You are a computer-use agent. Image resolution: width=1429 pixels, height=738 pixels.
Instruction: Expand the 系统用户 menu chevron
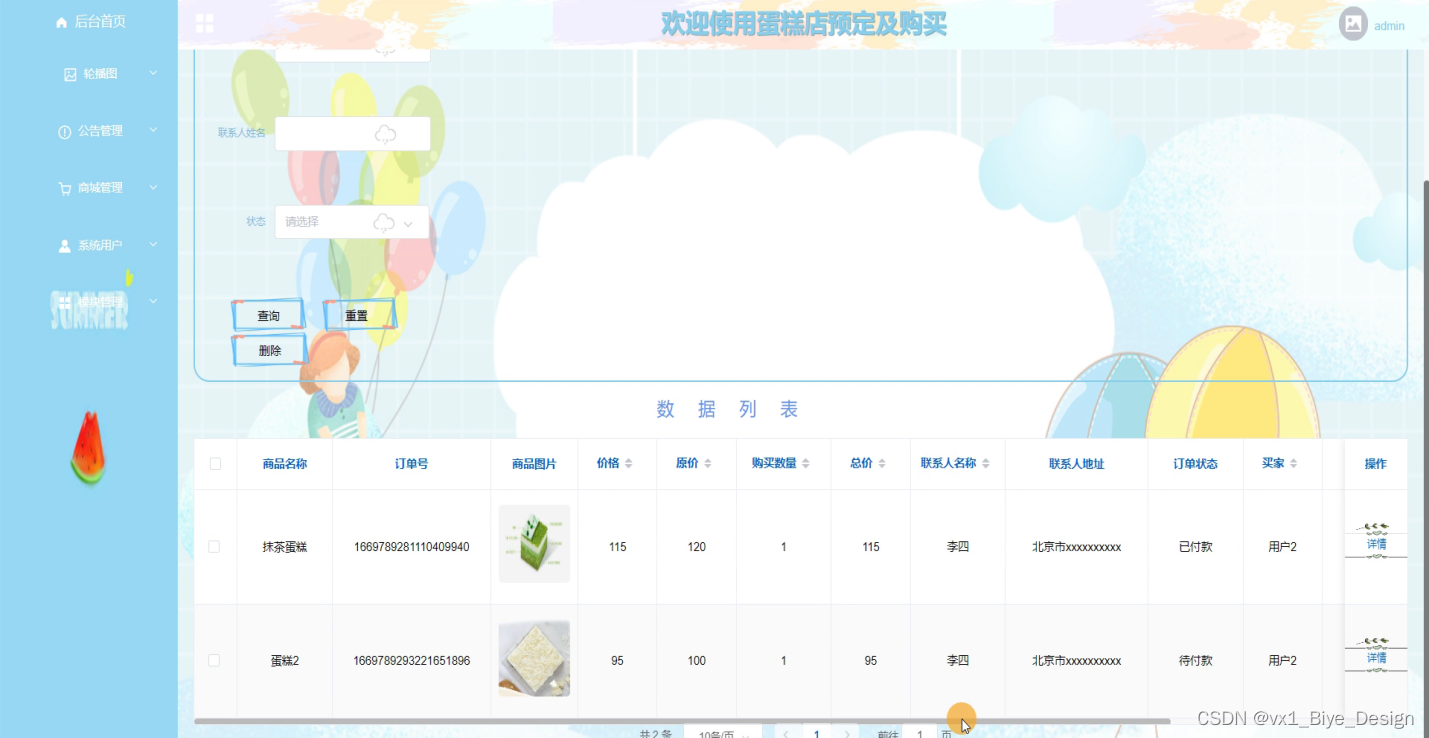[x=153, y=244]
